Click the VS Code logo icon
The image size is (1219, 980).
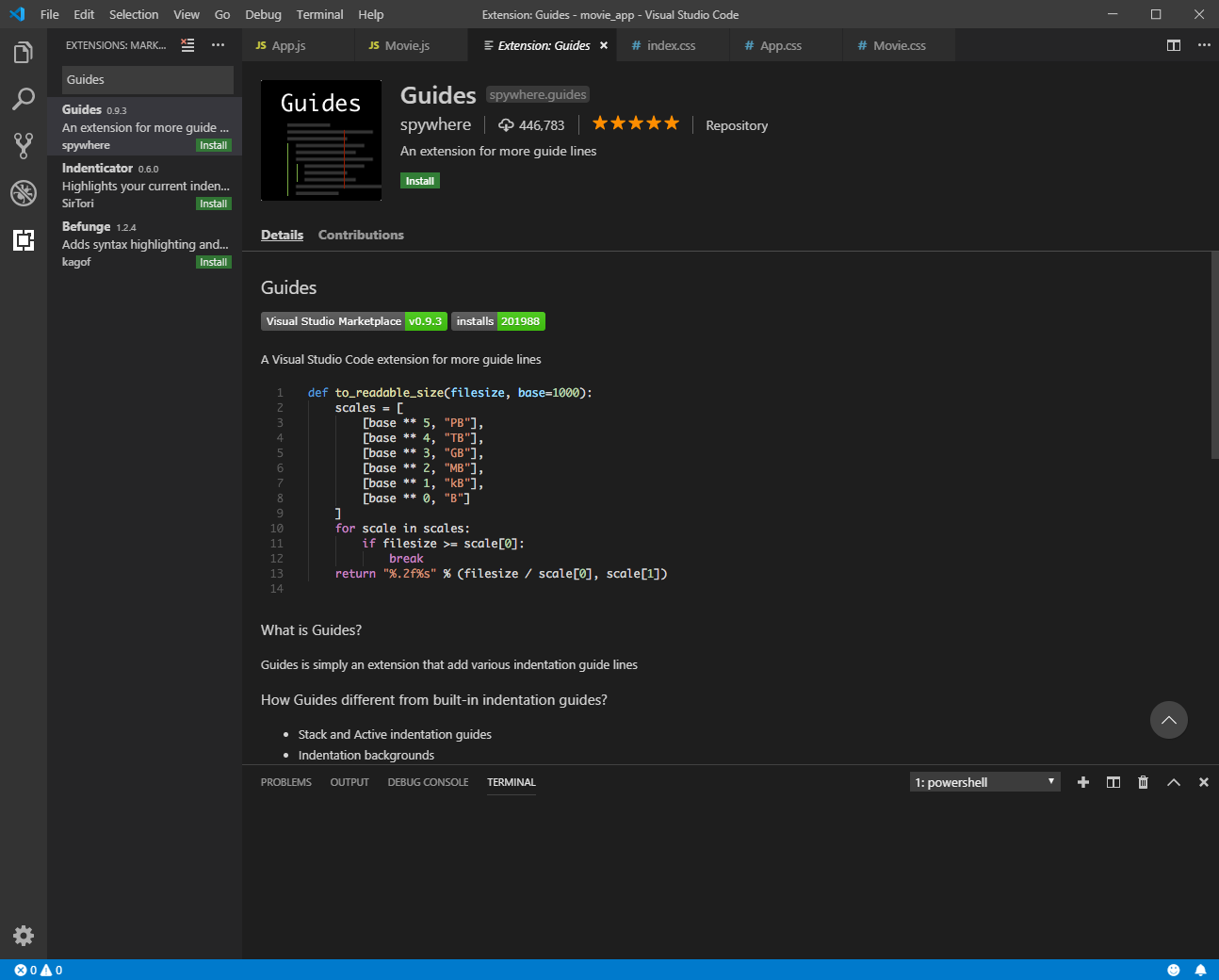click(x=17, y=14)
